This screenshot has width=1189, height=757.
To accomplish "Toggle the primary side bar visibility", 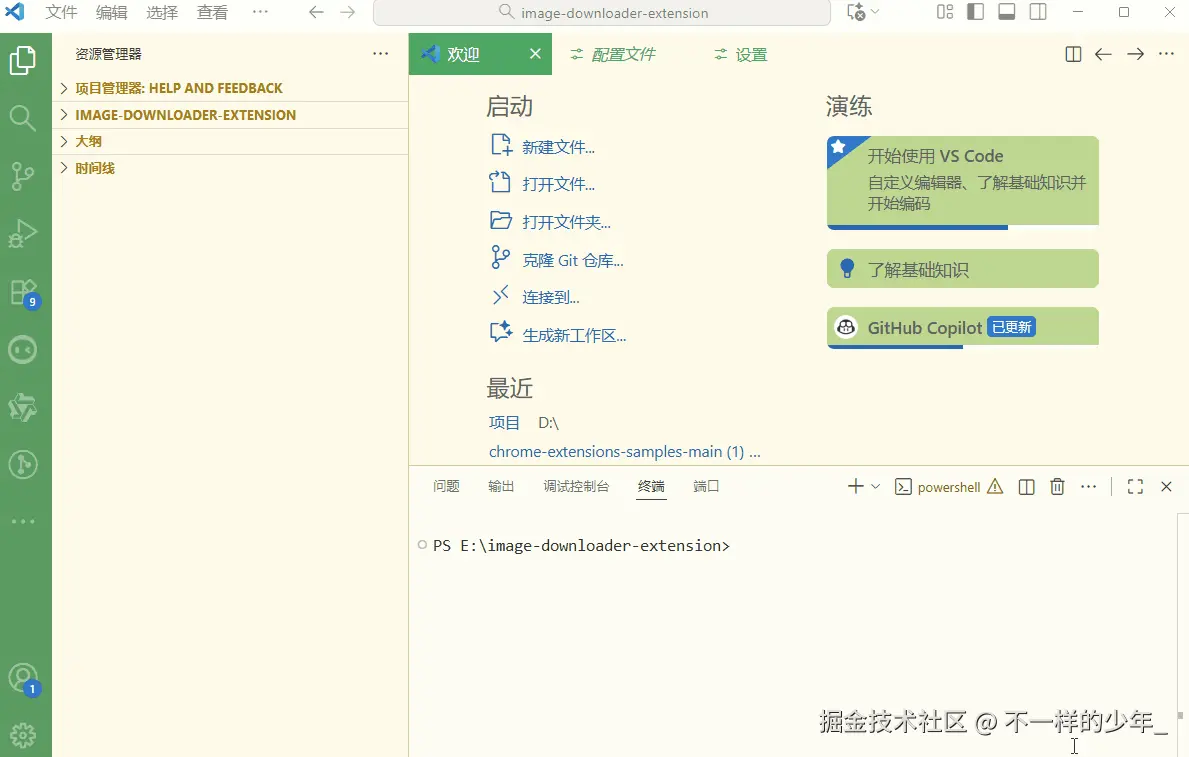I will point(976,12).
